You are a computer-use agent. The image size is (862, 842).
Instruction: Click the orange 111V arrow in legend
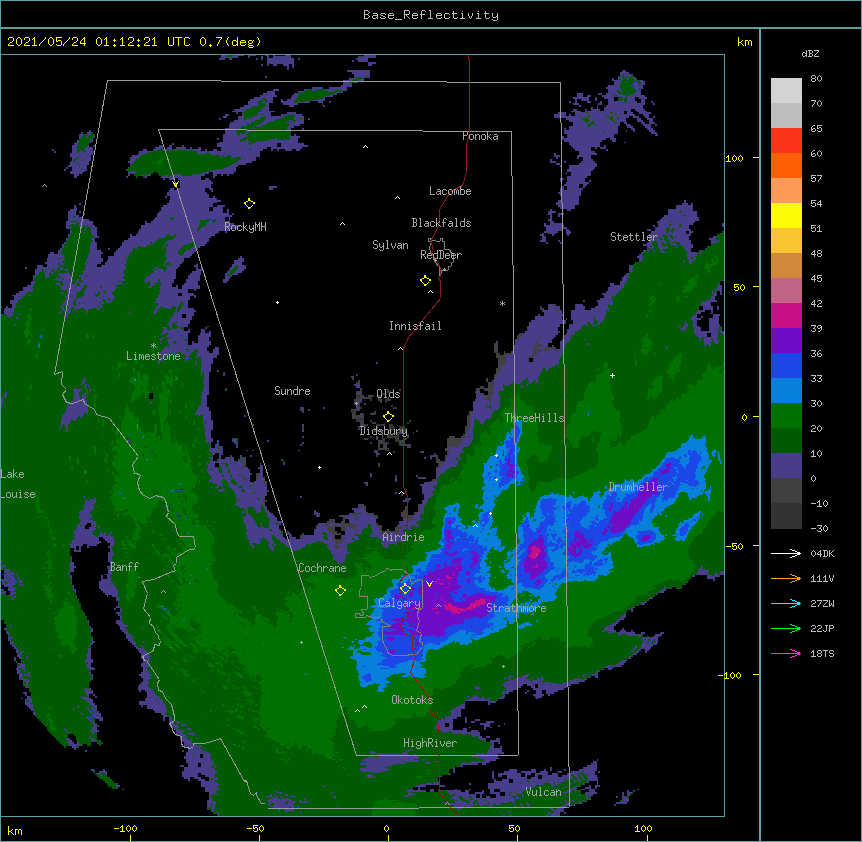coord(786,578)
